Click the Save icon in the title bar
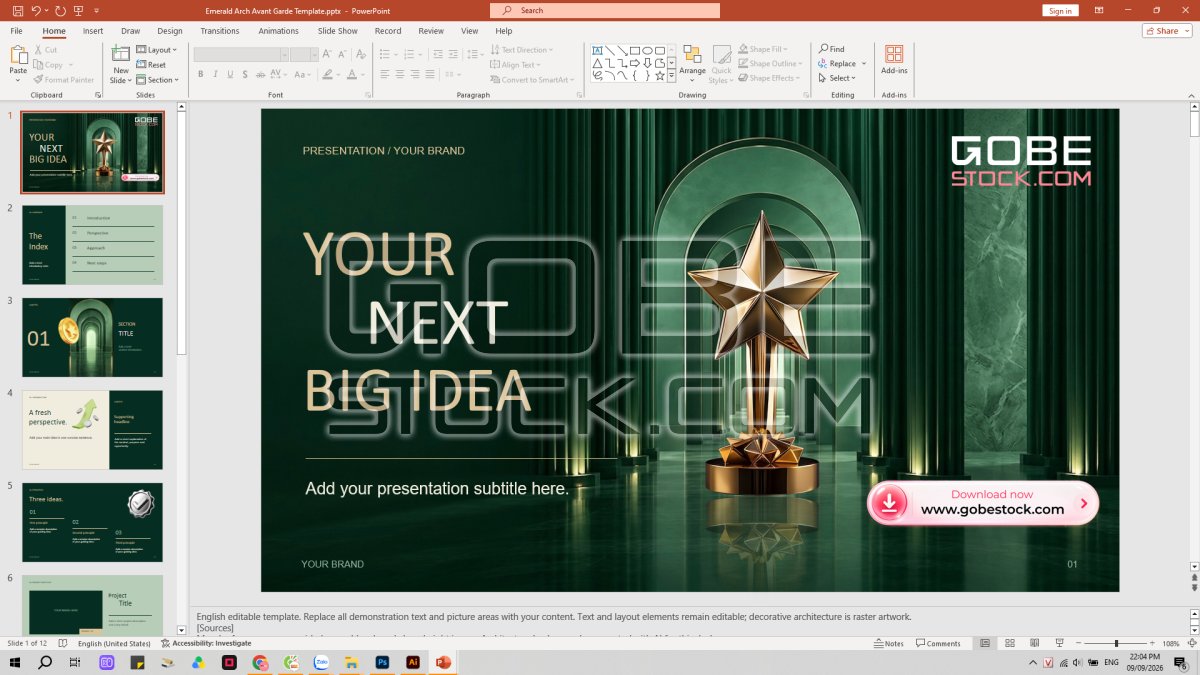 [x=17, y=10]
